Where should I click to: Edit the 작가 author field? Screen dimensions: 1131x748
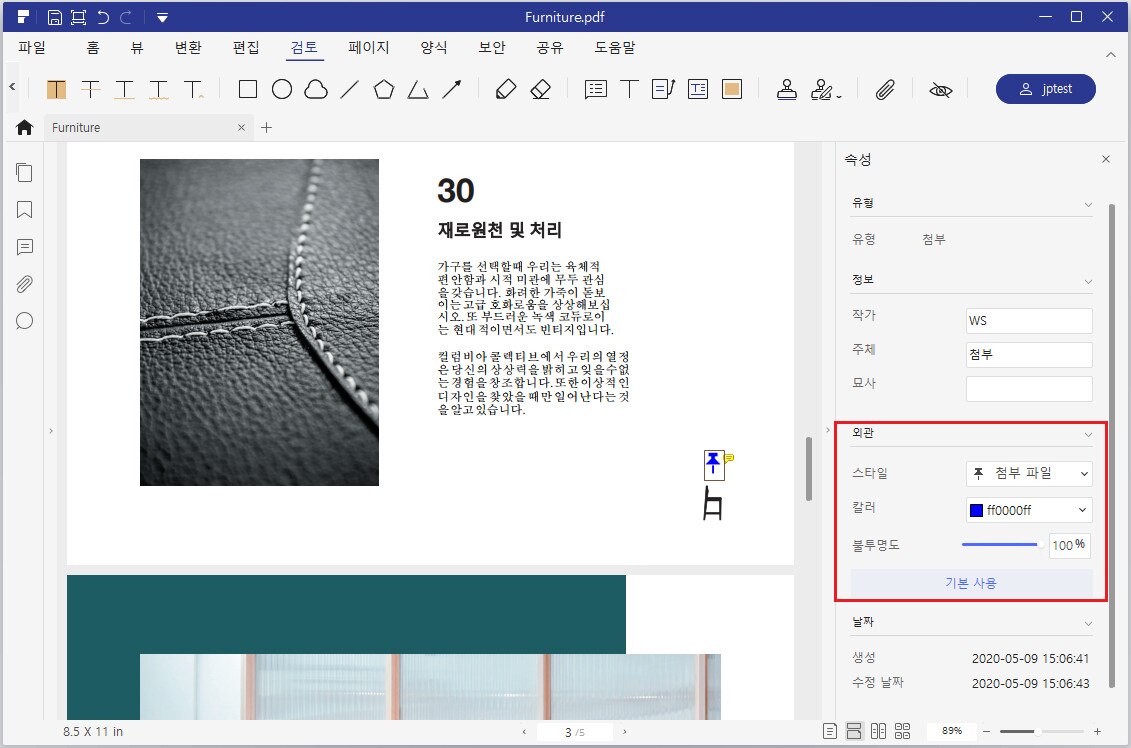click(x=1029, y=321)
